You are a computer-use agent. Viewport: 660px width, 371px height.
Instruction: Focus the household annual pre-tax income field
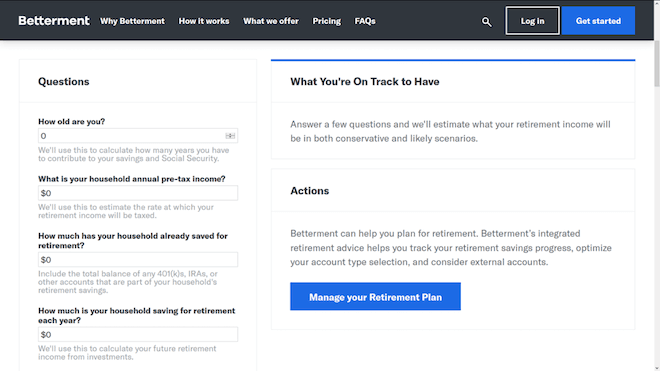click(x=138, y=193)
